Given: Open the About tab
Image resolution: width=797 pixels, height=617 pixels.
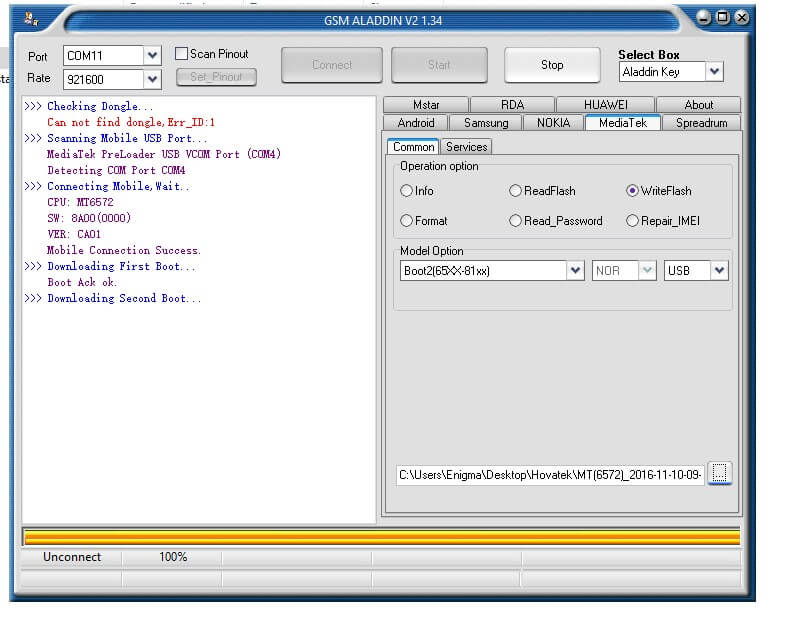Looking at the screenshot, I should point(699,105).
